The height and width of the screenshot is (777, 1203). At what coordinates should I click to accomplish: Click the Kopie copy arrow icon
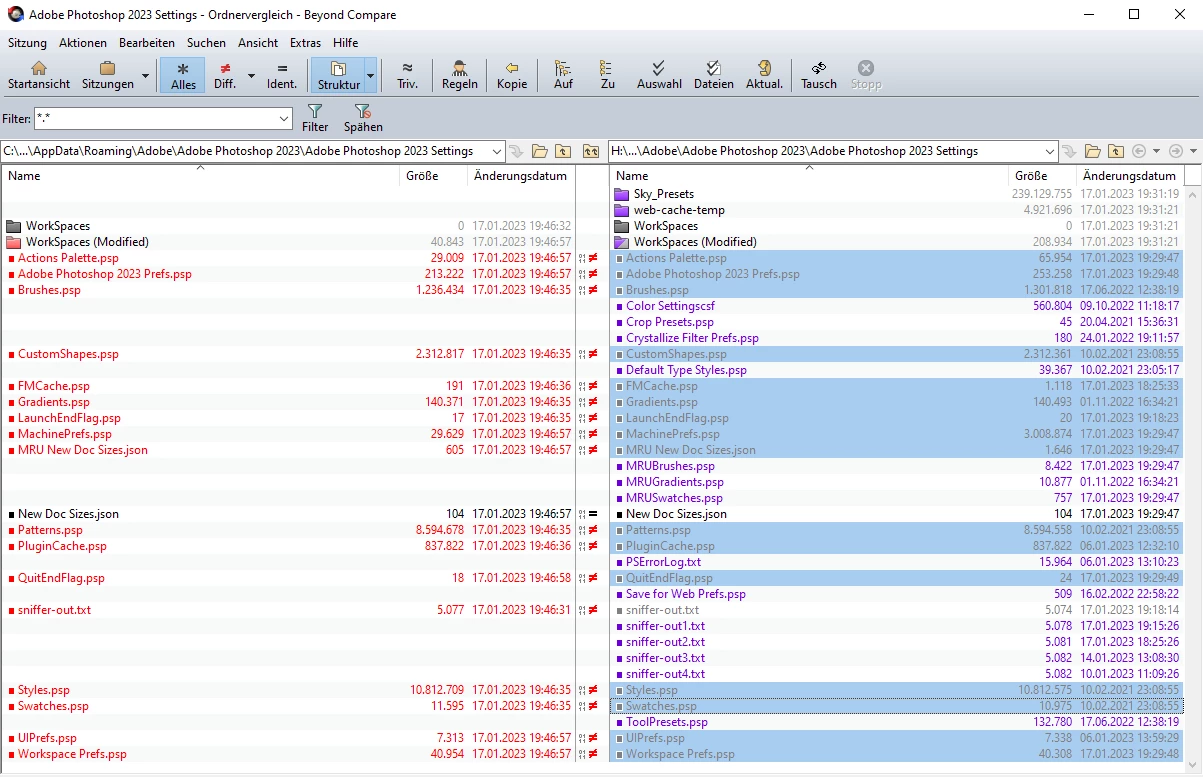click(x=512, y=68)
